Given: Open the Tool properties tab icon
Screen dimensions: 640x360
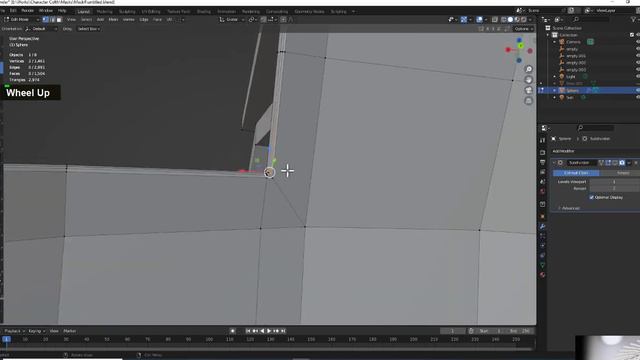Looking at the screenshot, I should pyautogui.click(x=542, y=140).
